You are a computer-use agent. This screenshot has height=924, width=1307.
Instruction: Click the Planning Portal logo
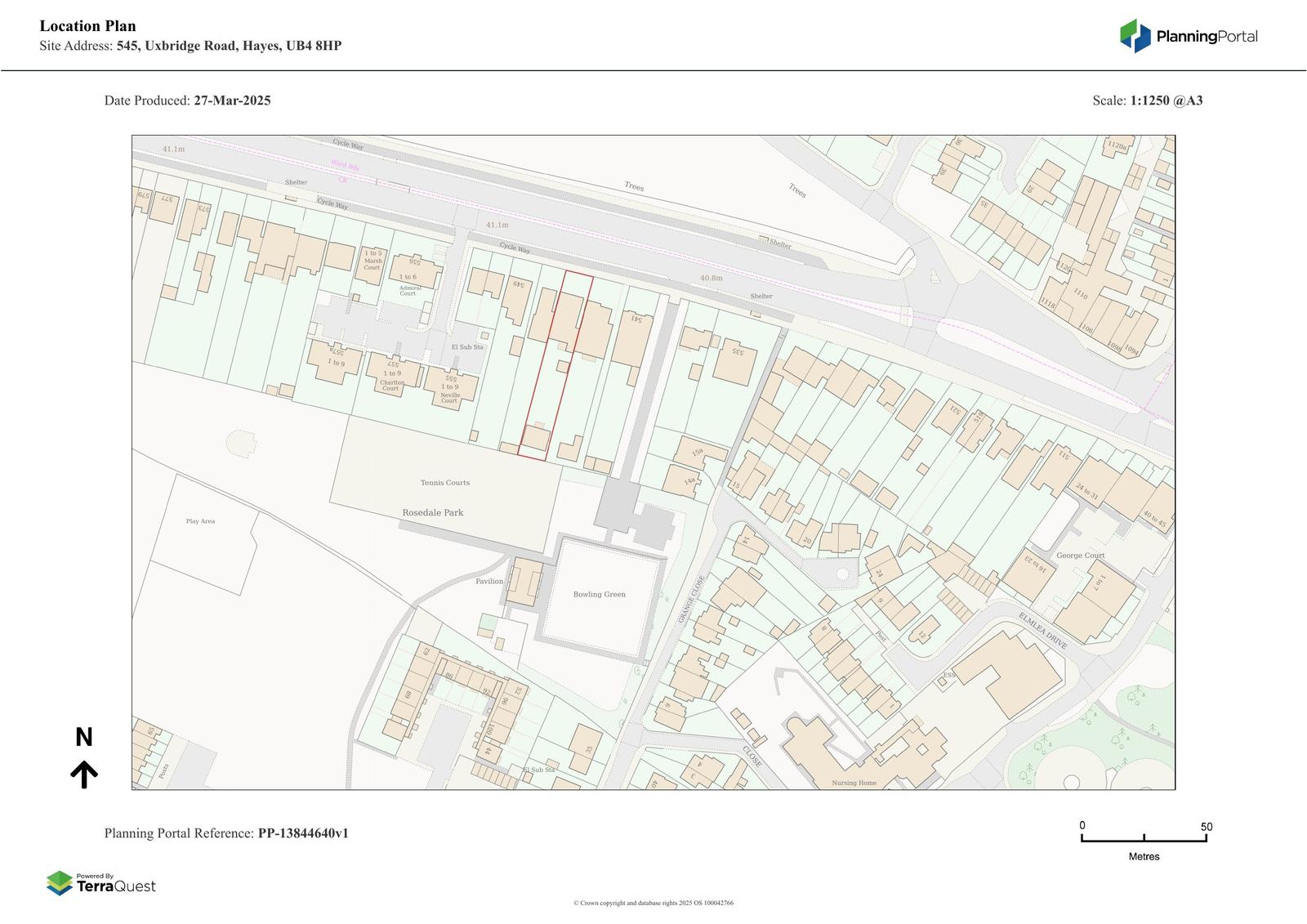[x=1188, y=36]
